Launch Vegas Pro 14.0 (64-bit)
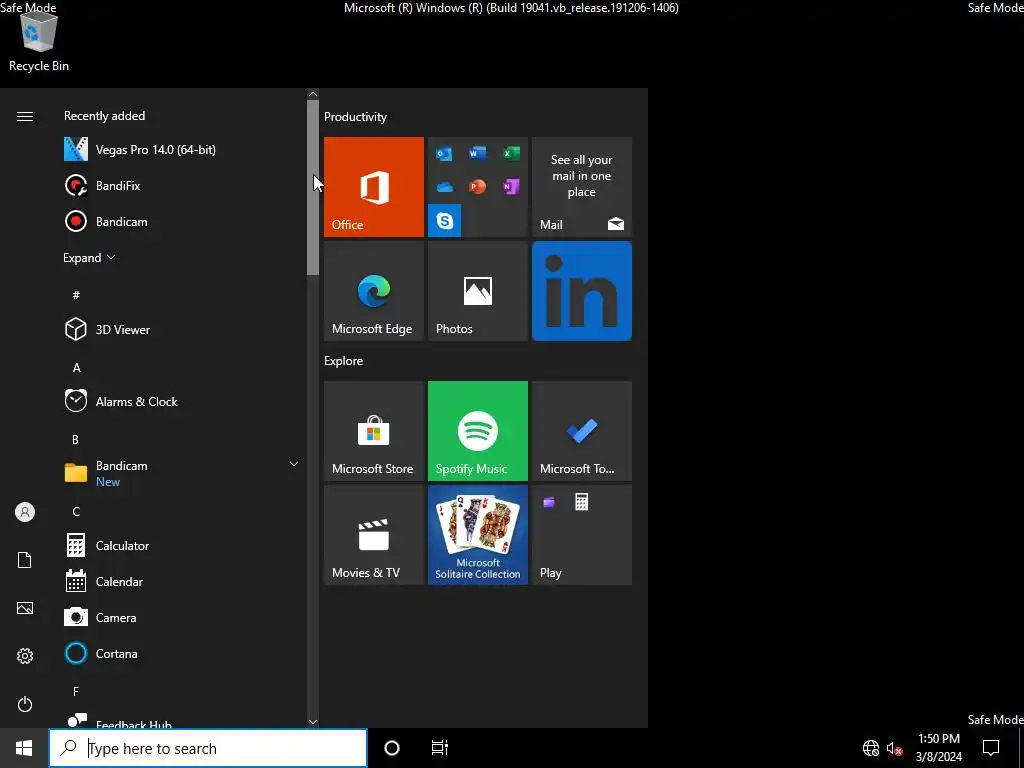Image resolution: width=1024 pixels, height=768 pixels. pos(181,150)
